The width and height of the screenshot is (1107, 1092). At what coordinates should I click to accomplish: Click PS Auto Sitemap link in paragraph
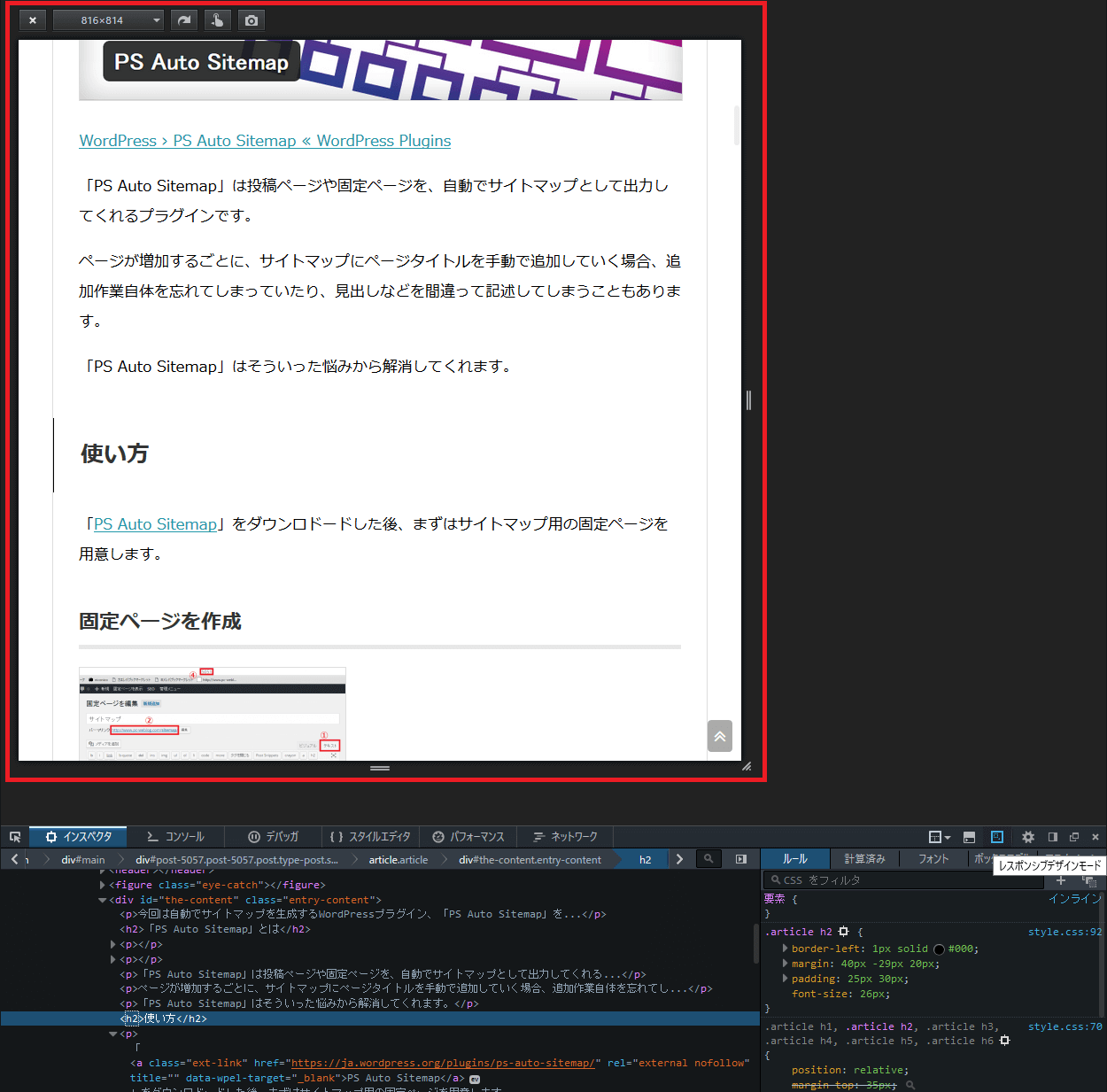[x=155, y=524]
